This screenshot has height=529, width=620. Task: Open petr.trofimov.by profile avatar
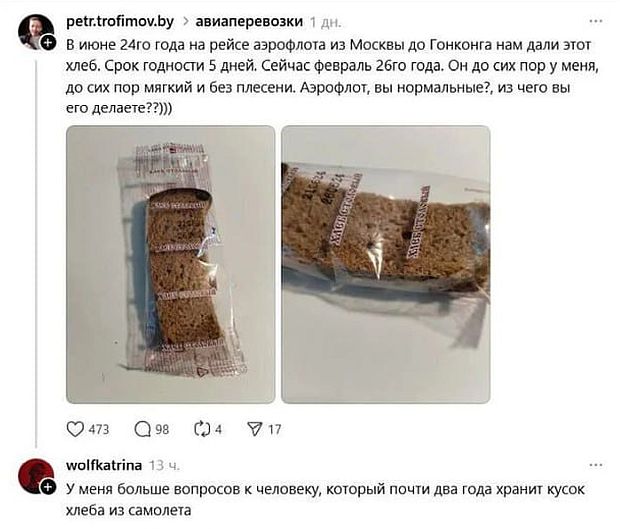(36, 32)
